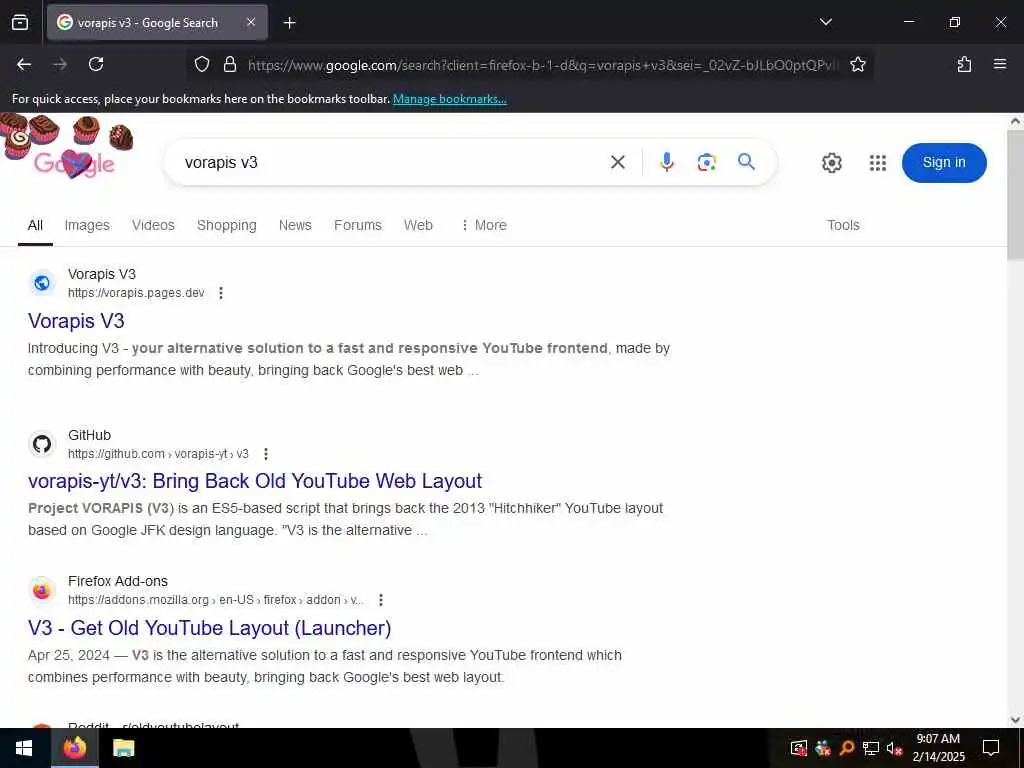
Task: Submit search with magnifier icon
Action: pos(746,161)
